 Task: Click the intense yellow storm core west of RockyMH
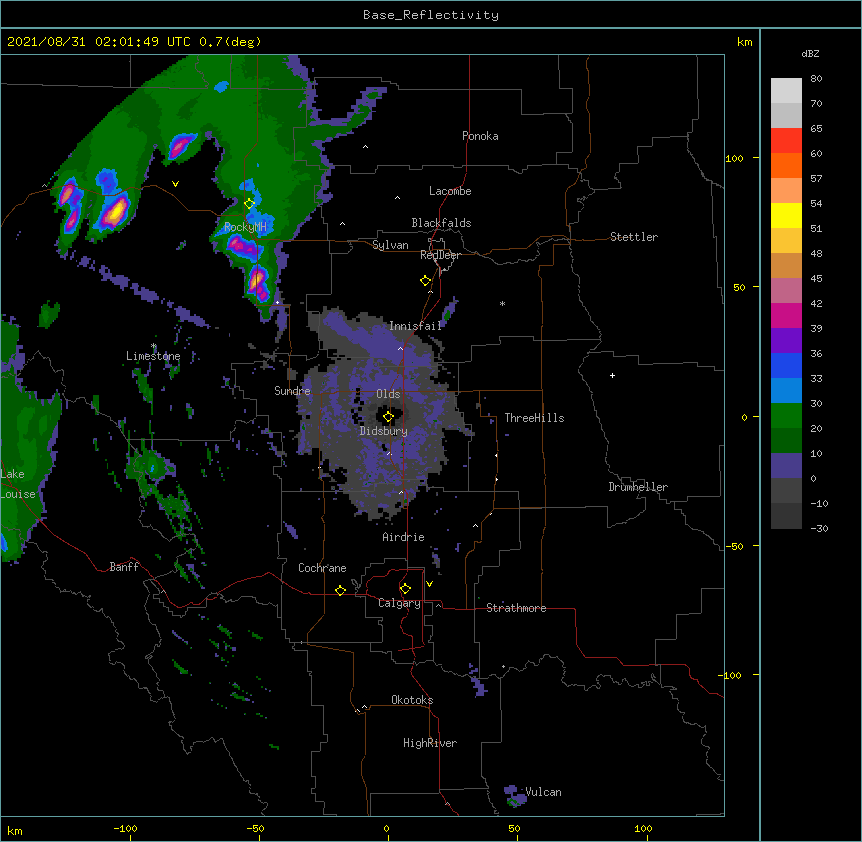click(116, 212)
